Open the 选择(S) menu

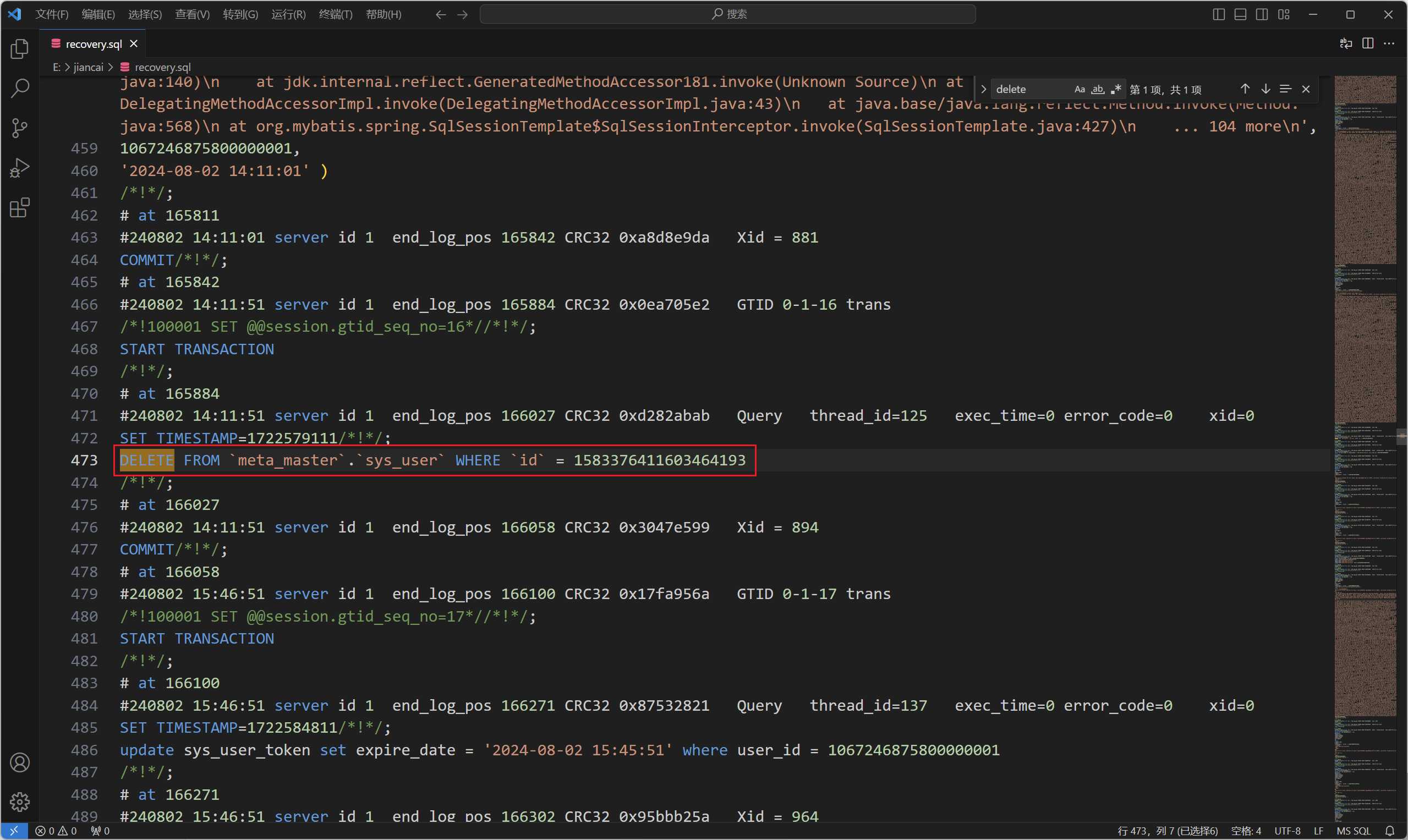pos(145,14)
